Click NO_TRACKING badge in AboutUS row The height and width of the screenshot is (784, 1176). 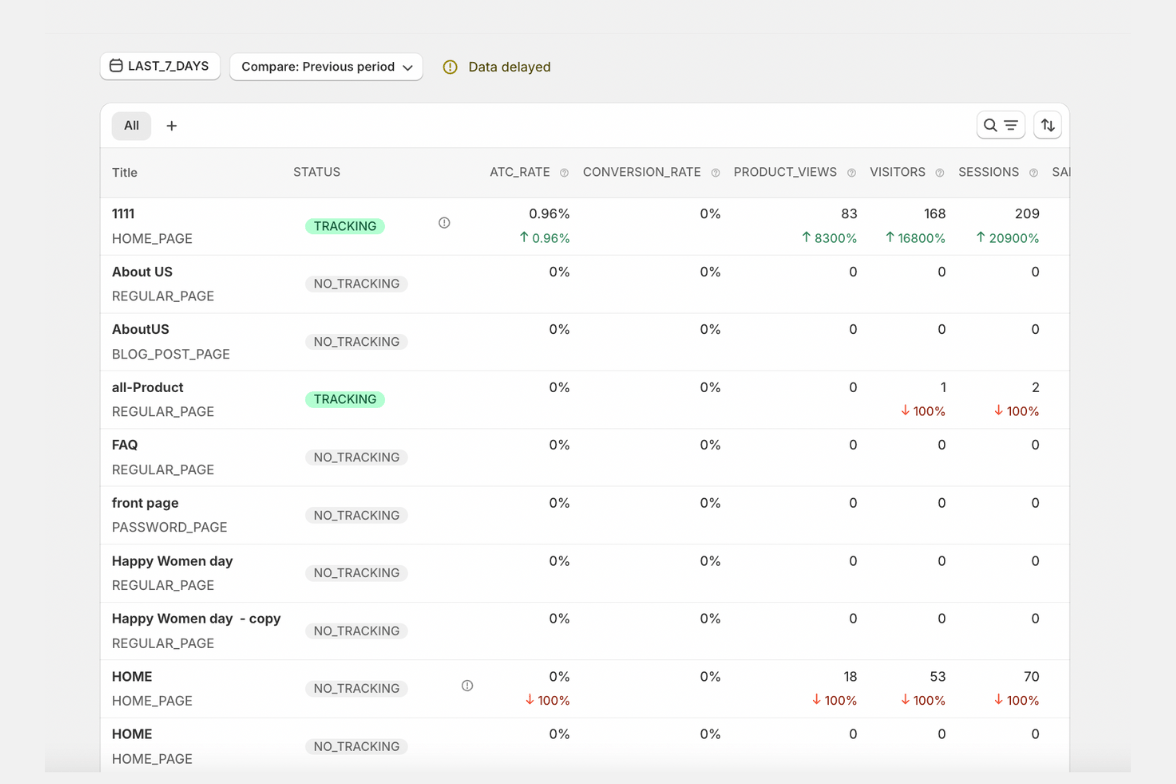pos(356,341)
